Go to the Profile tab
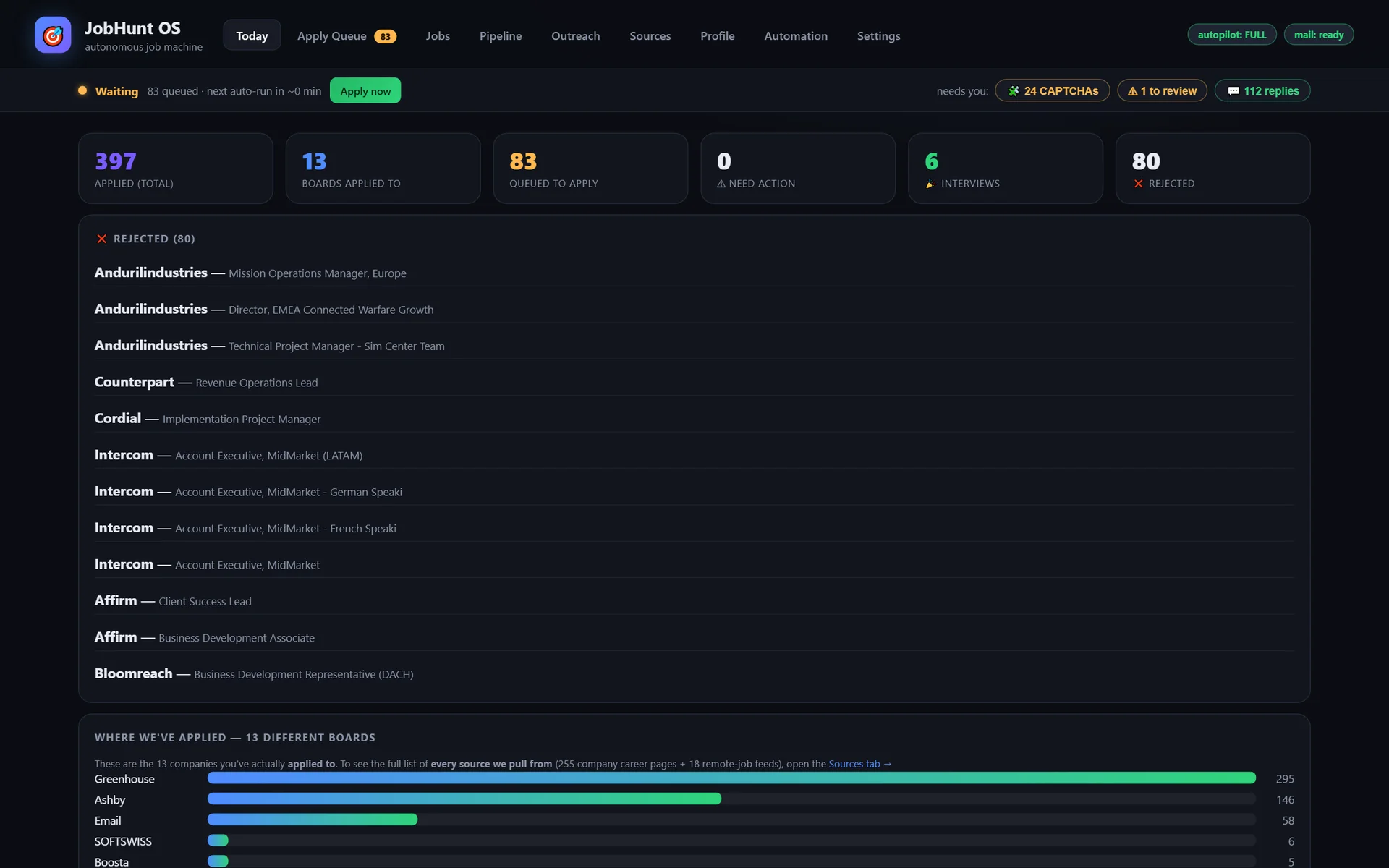1389x868 pixels. tap(718, 35)
